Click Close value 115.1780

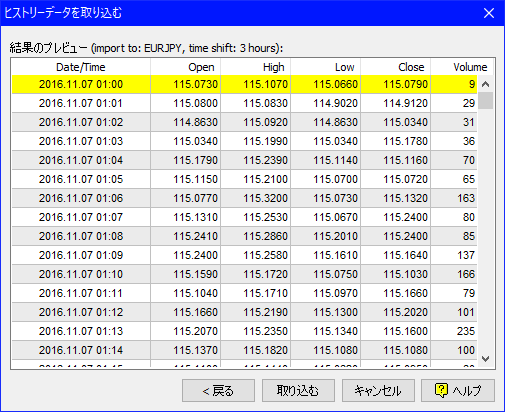point(405,141)
